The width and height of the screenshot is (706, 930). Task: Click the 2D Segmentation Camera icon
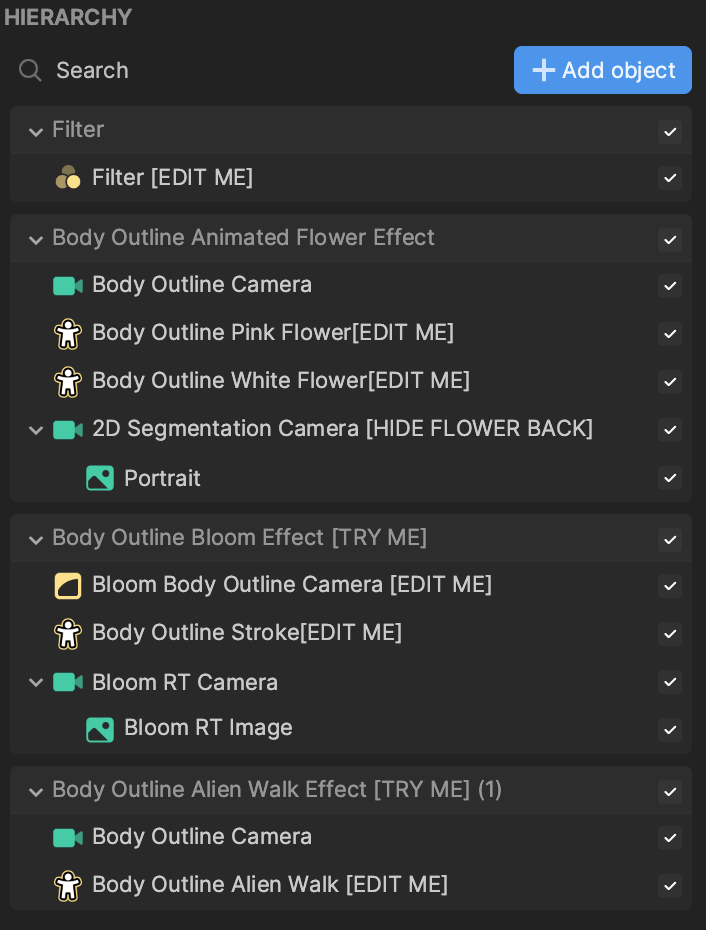pos(68,430)
